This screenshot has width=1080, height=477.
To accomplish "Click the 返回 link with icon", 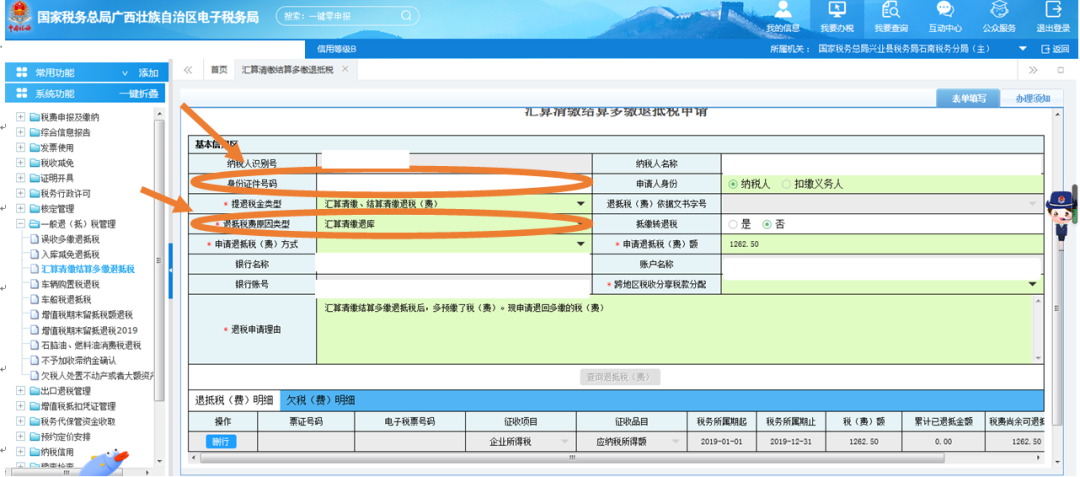I will click(1055, 49).
